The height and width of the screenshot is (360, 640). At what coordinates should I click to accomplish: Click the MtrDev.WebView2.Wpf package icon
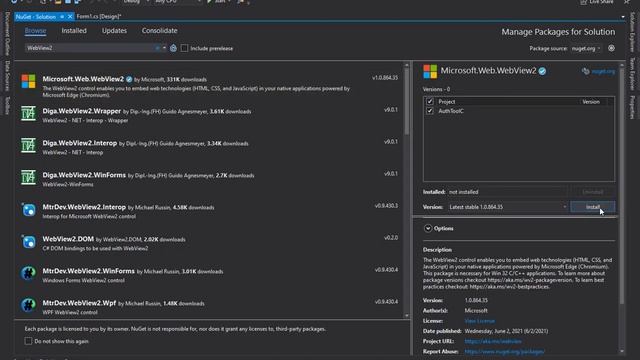point(29,305)
